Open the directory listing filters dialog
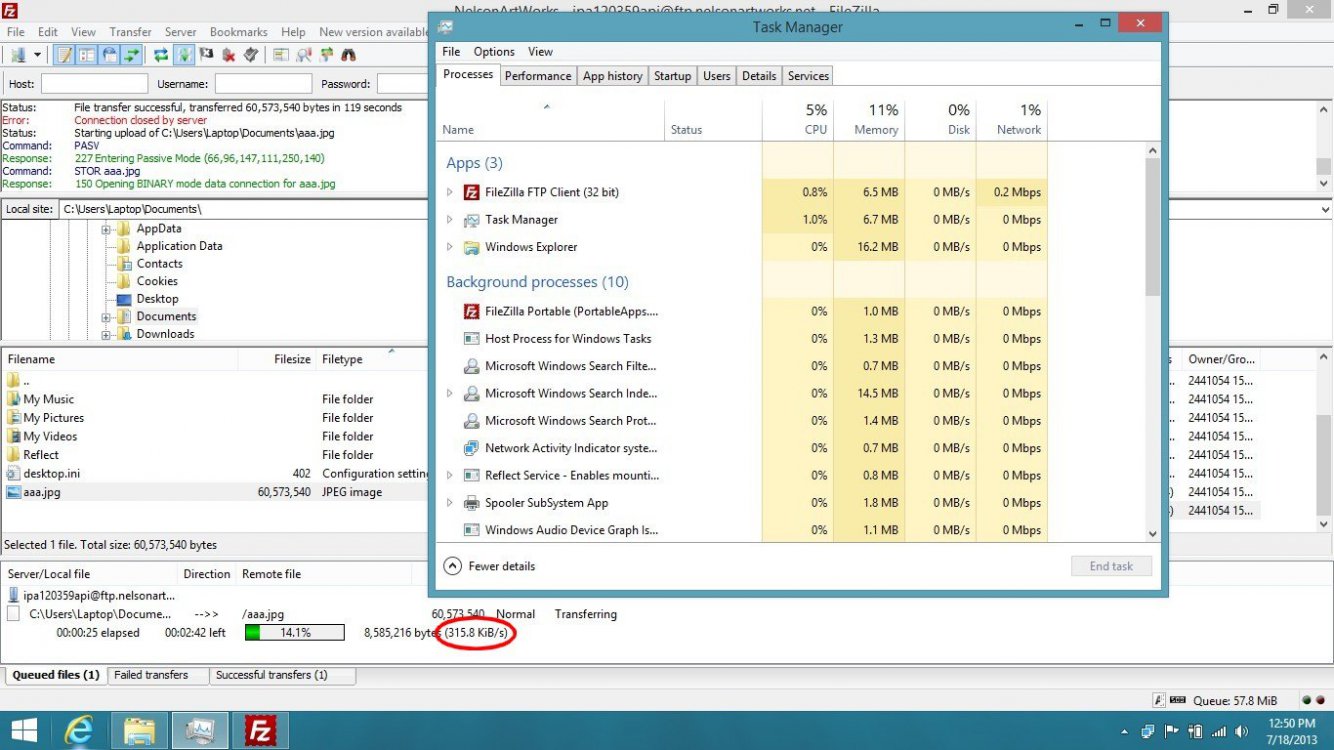This screenshot has width=1334, height=750. click(281, 55)
